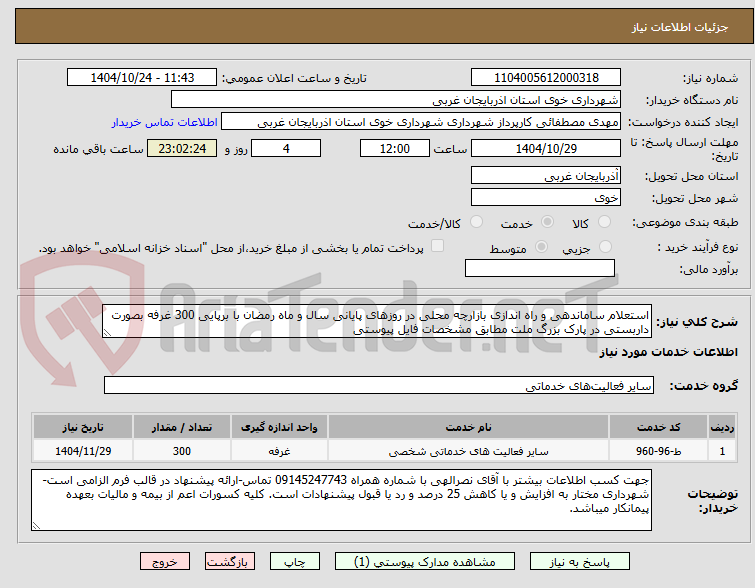Click the واحد اندازه گیری column header
The width and height of the screenshot is (755, 588).
click(x=279, y=427)
